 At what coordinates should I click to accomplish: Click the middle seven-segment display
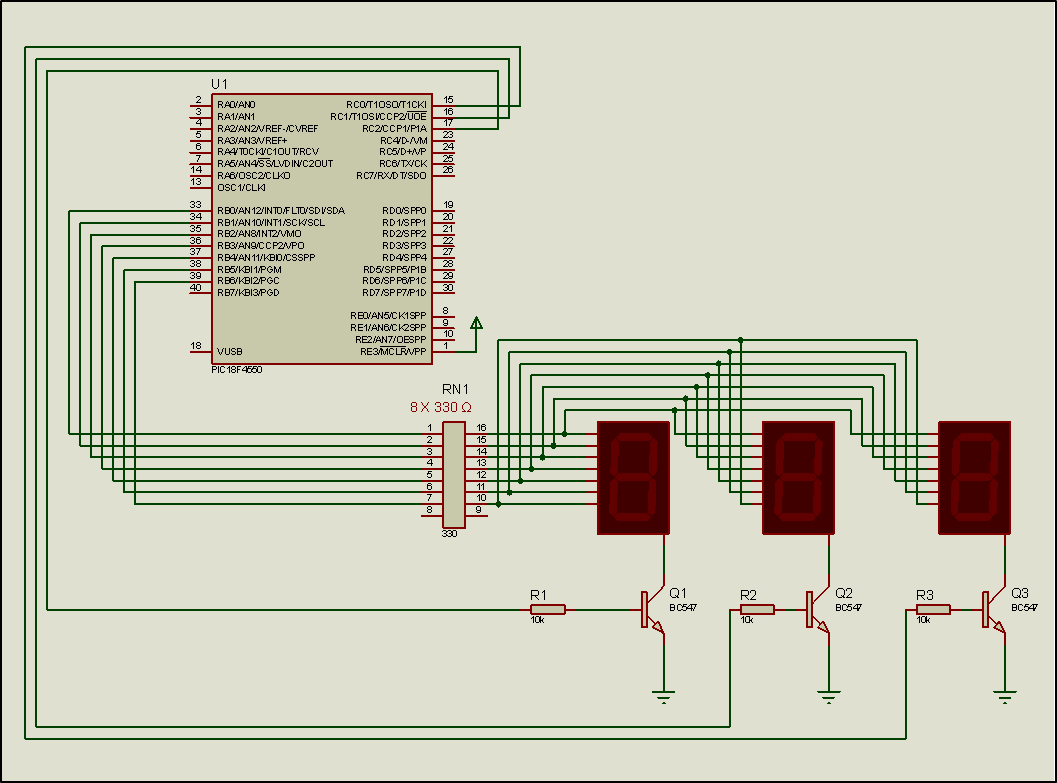pos(798,477)
